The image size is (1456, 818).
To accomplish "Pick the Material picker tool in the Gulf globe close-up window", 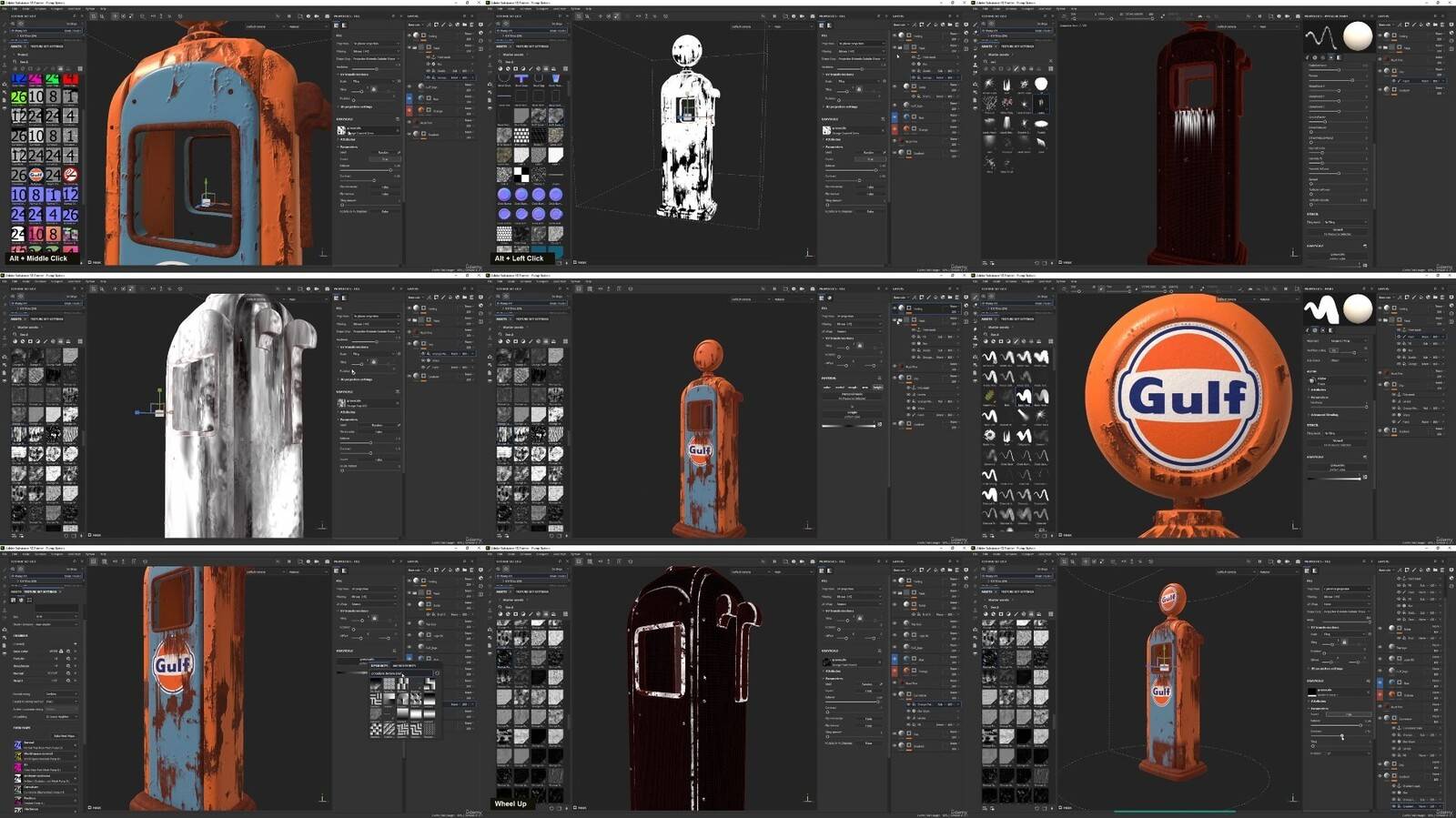I will tap(976, 346).
